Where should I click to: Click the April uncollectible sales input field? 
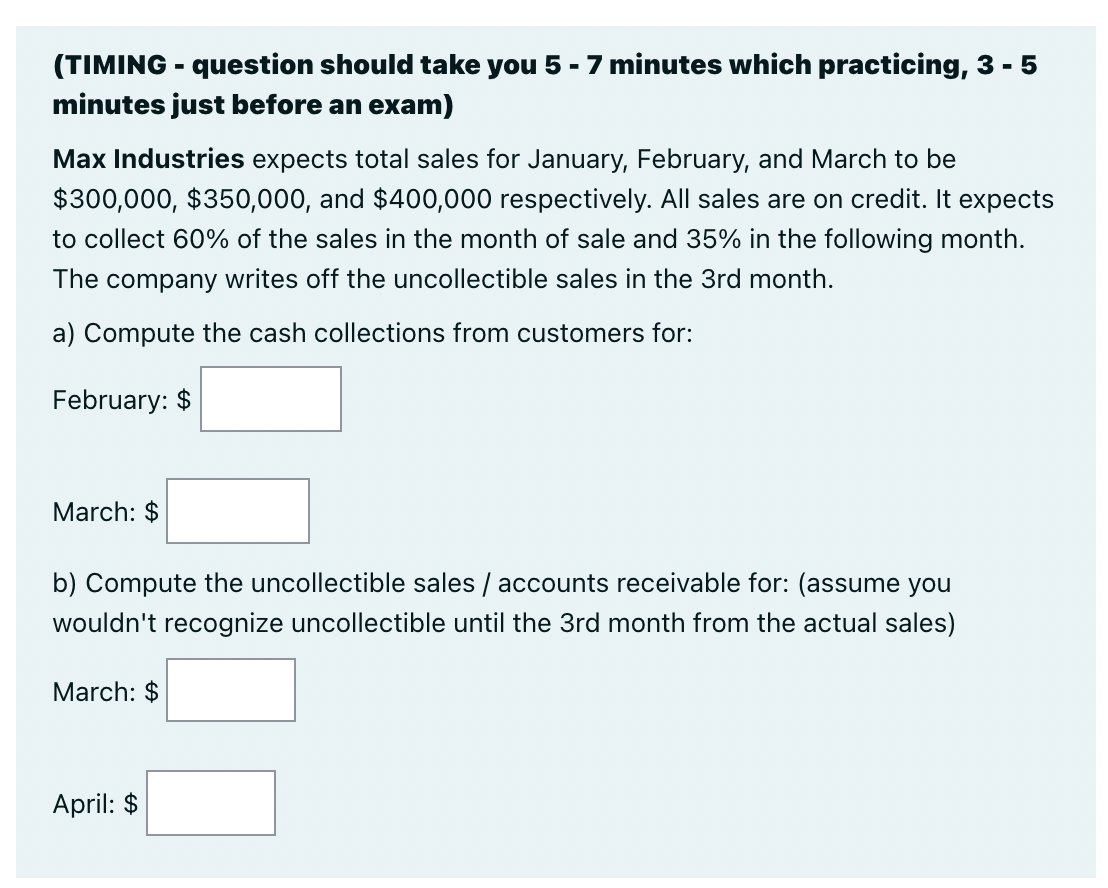coord(211,803)
